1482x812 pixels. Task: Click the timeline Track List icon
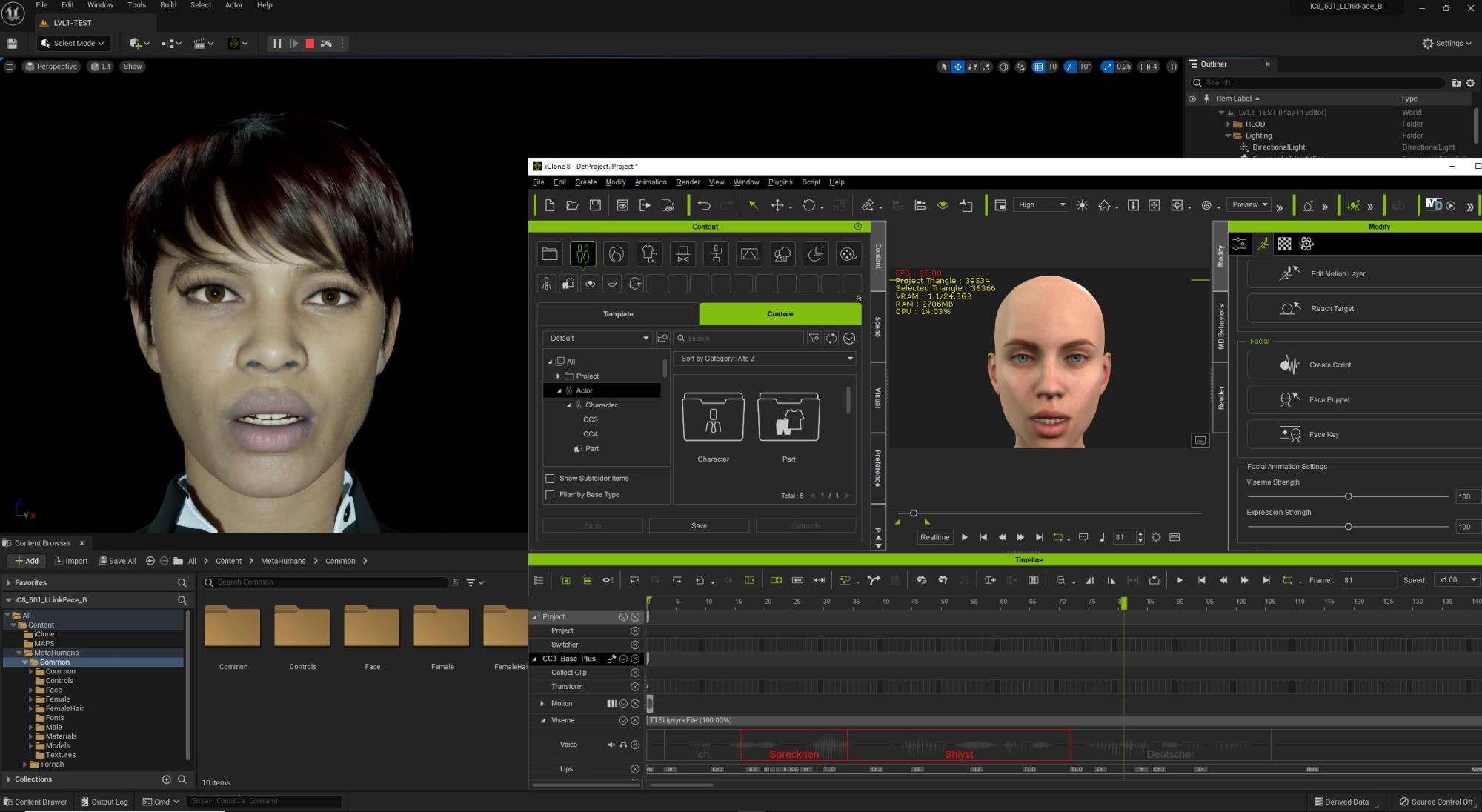click(x=539, y=580)
